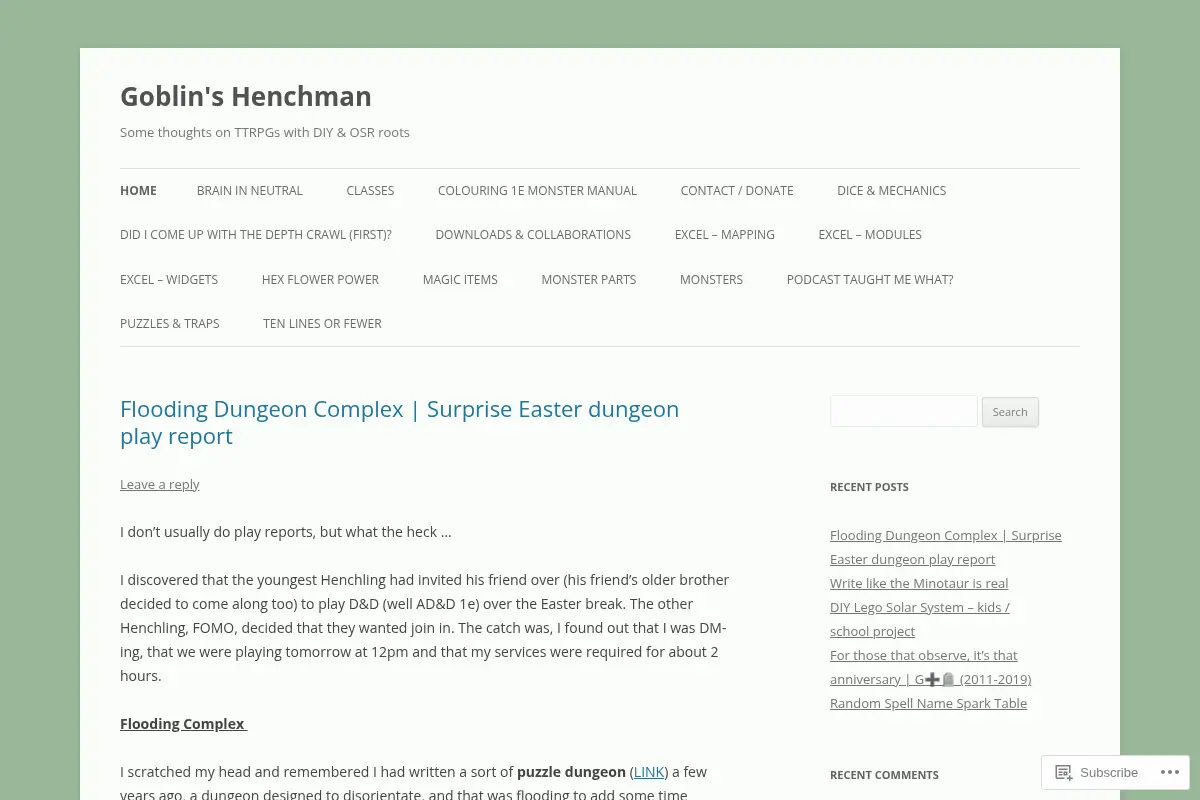Open the Flooding Dungeon Complex post title
The image size is (1200, 800).
[x=400, y=422]
